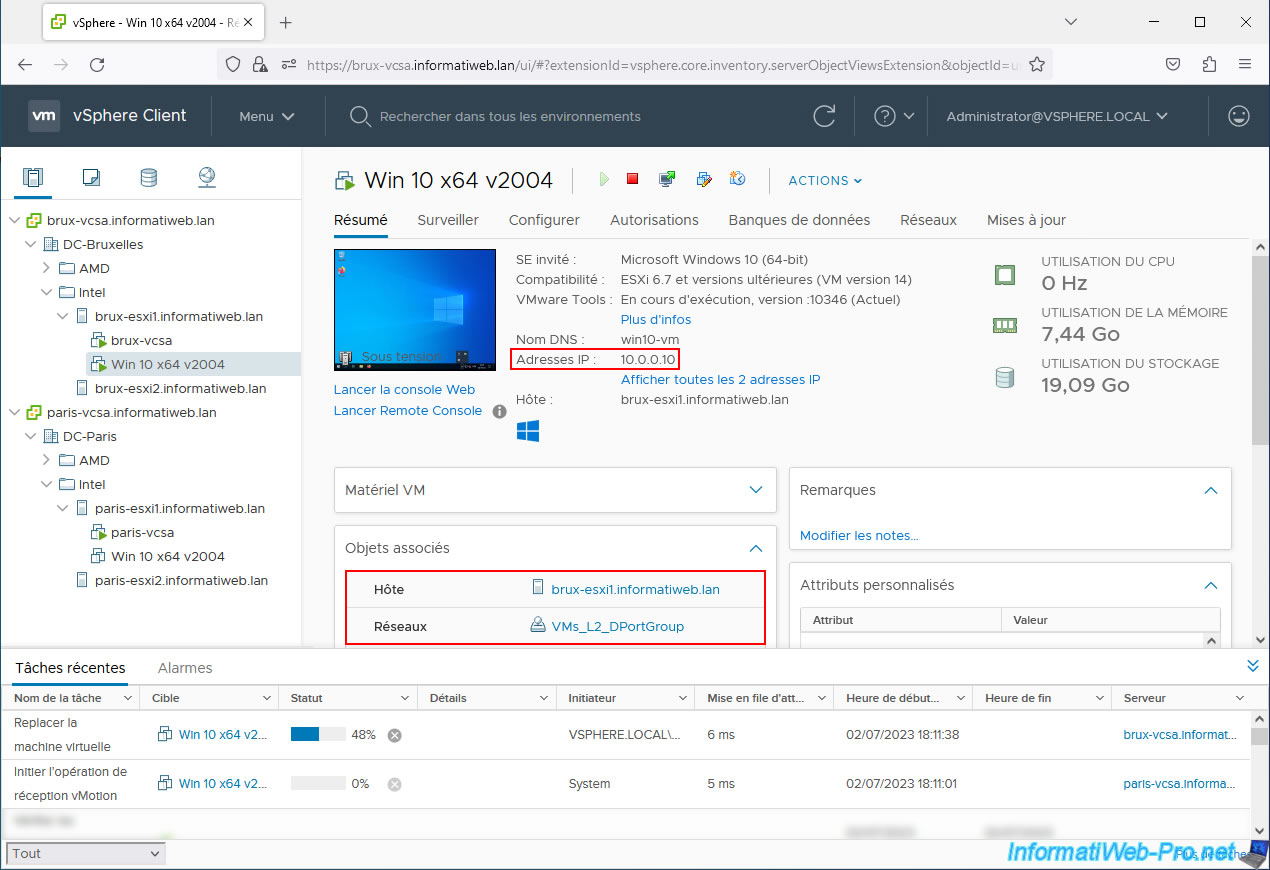
Task: Open the Banques de données tab
Action: click(x=799, y=220)
